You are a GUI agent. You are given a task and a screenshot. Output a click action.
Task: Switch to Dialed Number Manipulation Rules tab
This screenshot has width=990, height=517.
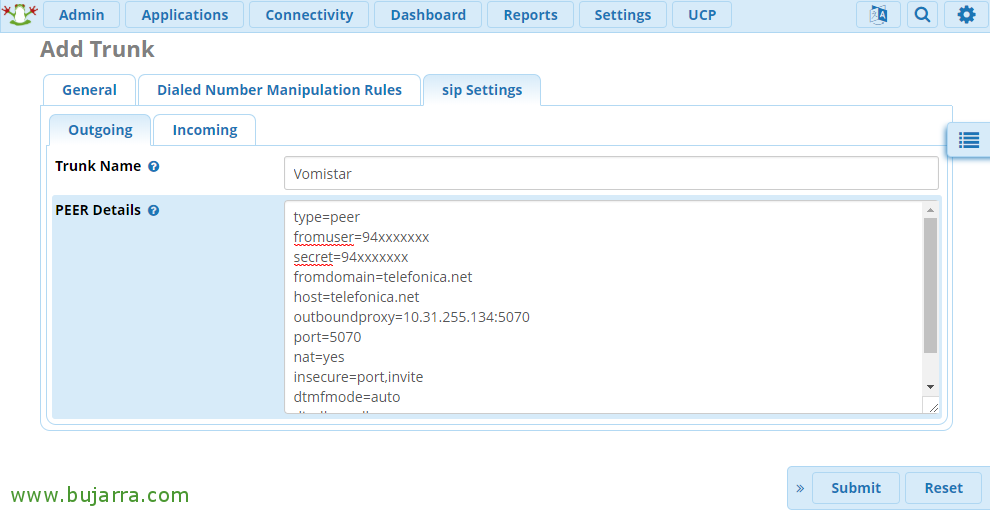click(279, 90)
